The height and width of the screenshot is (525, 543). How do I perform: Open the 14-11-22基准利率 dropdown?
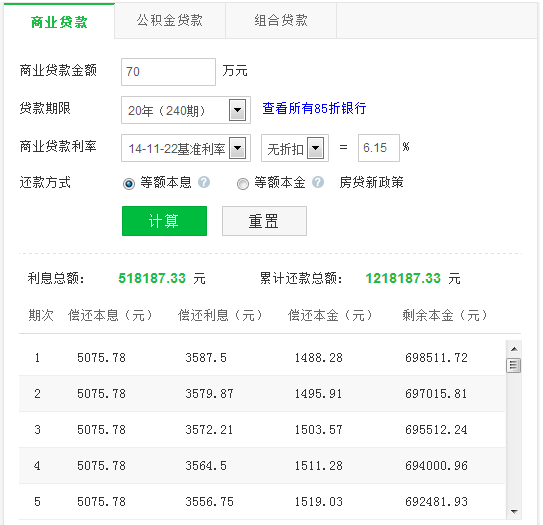(x=186, y=148)
